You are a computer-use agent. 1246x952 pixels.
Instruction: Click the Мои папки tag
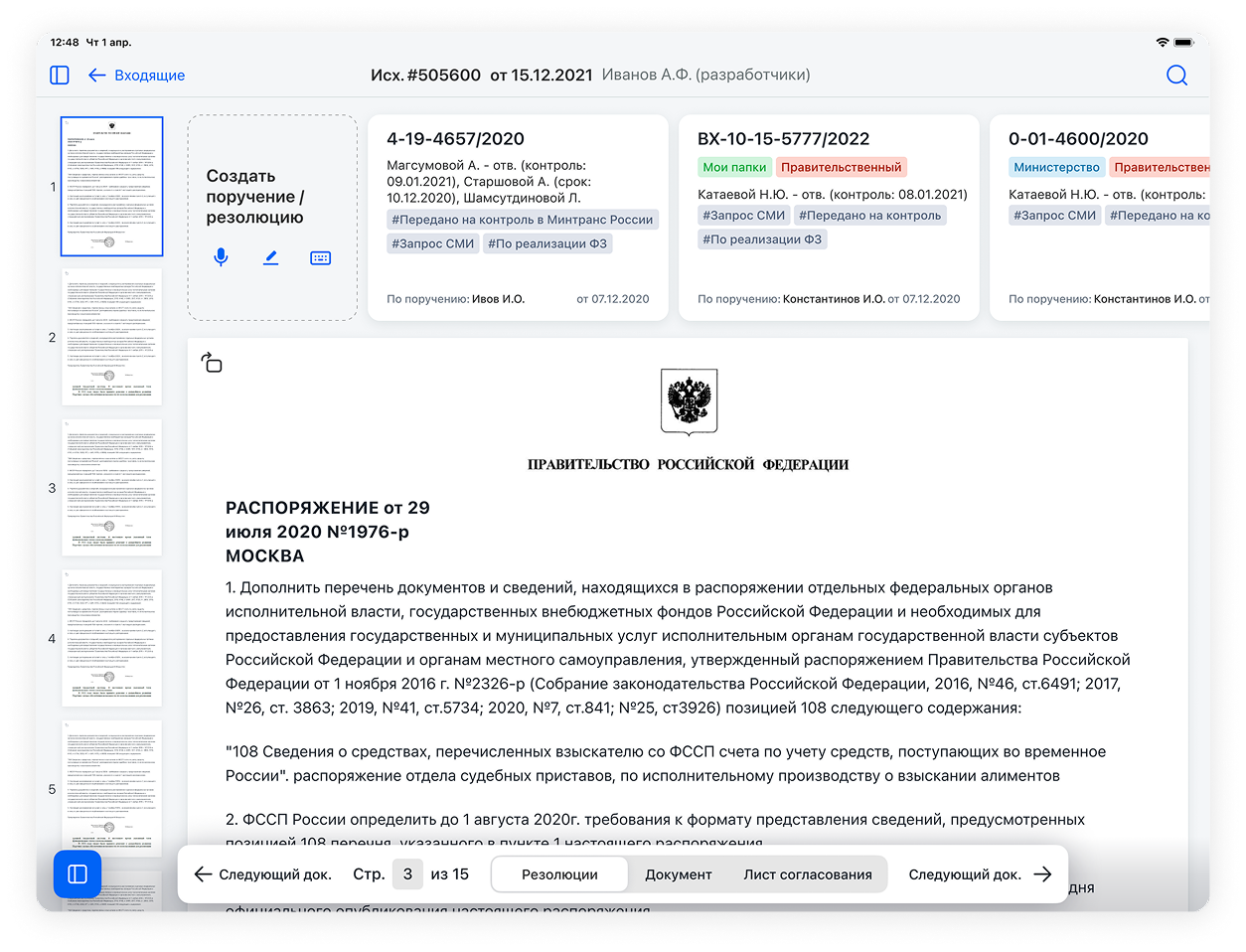coord(734,167)
